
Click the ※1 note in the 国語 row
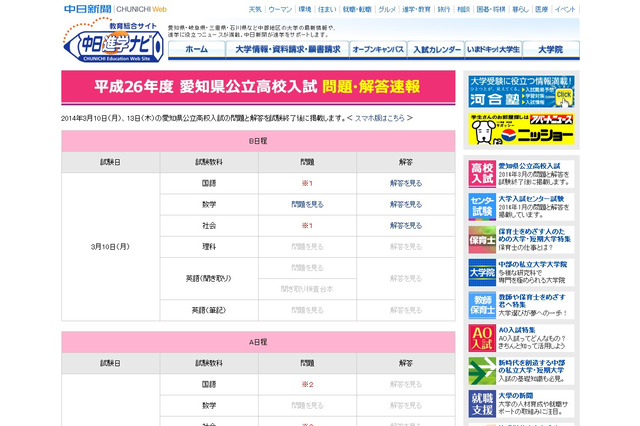point(307,183)
